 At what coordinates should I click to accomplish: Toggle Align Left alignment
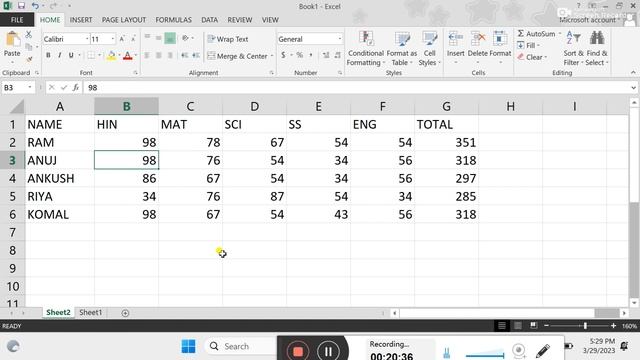pos(147,55)
